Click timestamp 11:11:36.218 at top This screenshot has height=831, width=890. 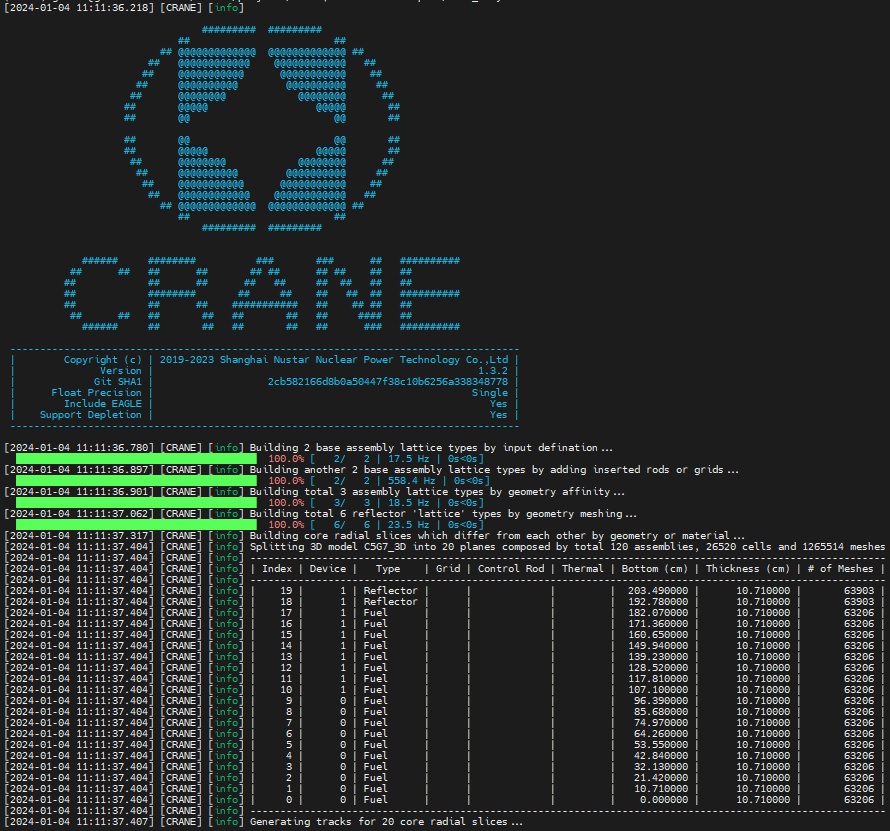pyautogui.click(x=79, y=8)
